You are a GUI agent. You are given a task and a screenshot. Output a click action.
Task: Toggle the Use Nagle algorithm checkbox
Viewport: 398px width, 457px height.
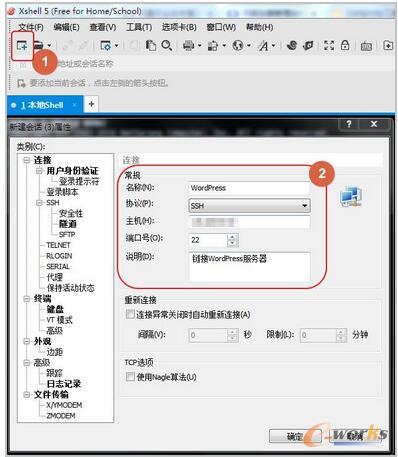coord(130,377)
